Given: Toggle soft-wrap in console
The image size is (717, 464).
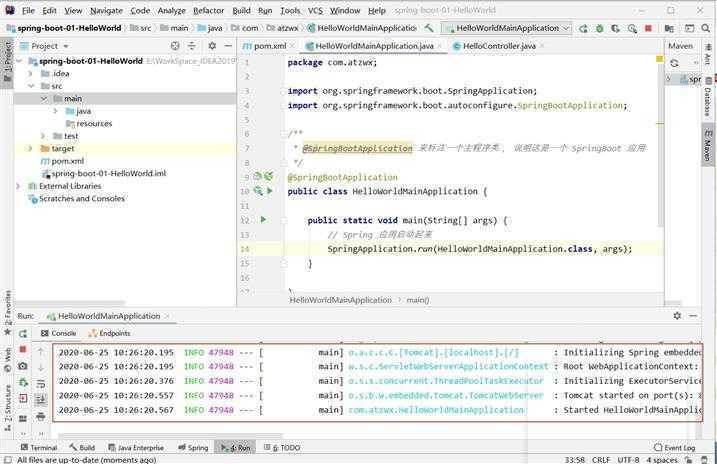Looking at the screenshot, I should tap(41, 383).
